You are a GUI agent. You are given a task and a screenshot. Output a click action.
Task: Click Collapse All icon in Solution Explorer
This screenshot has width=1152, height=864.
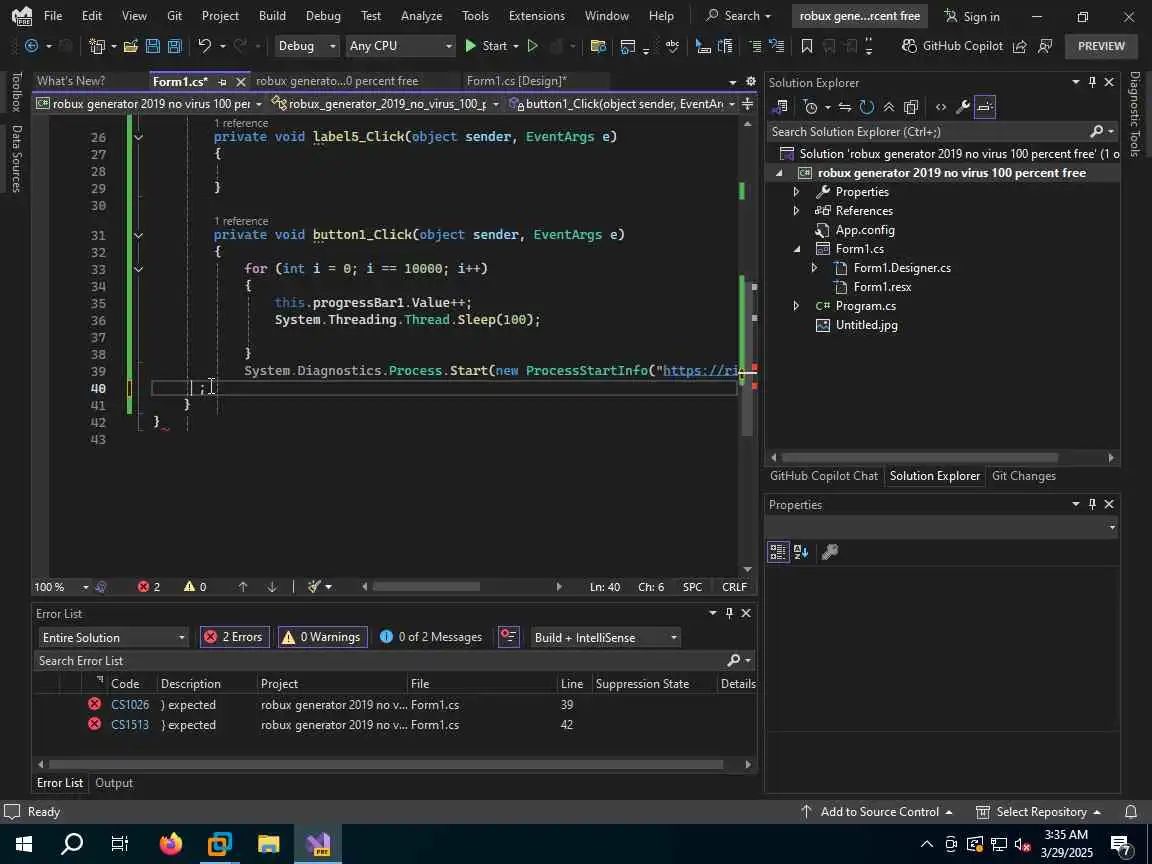(889, 107)
